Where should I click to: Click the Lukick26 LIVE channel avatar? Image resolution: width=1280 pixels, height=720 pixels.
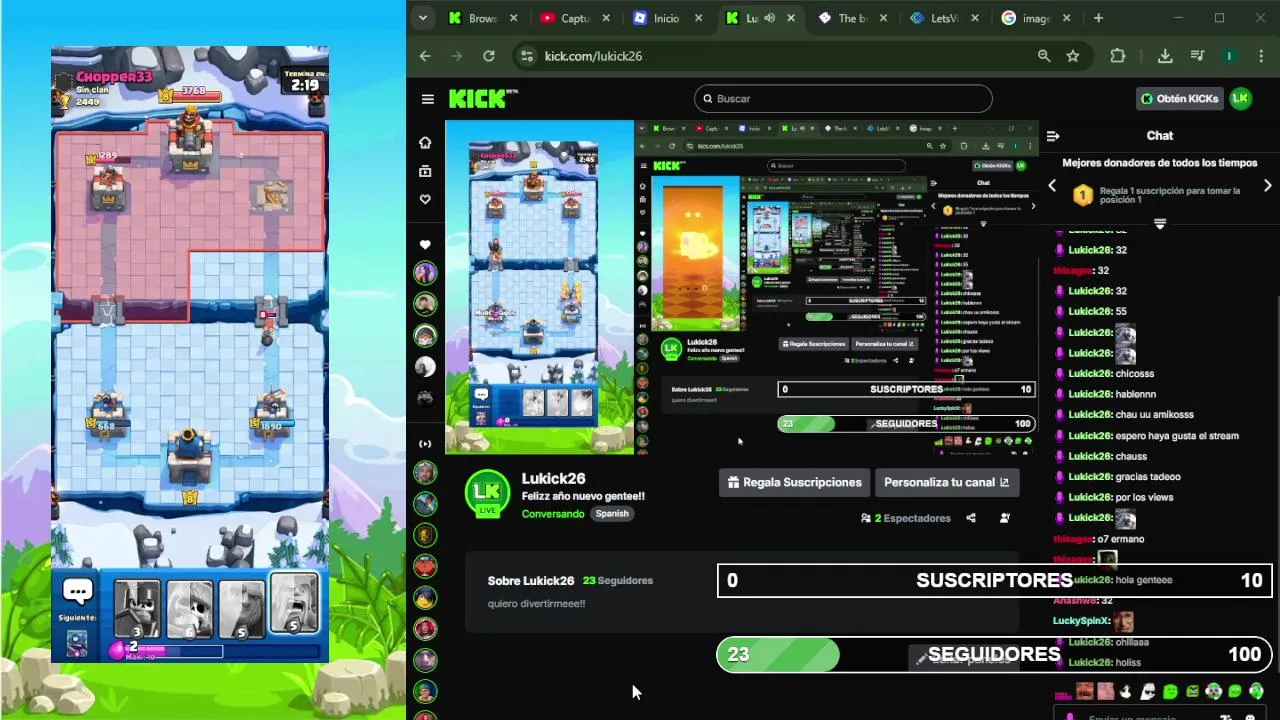pos(487,494)
